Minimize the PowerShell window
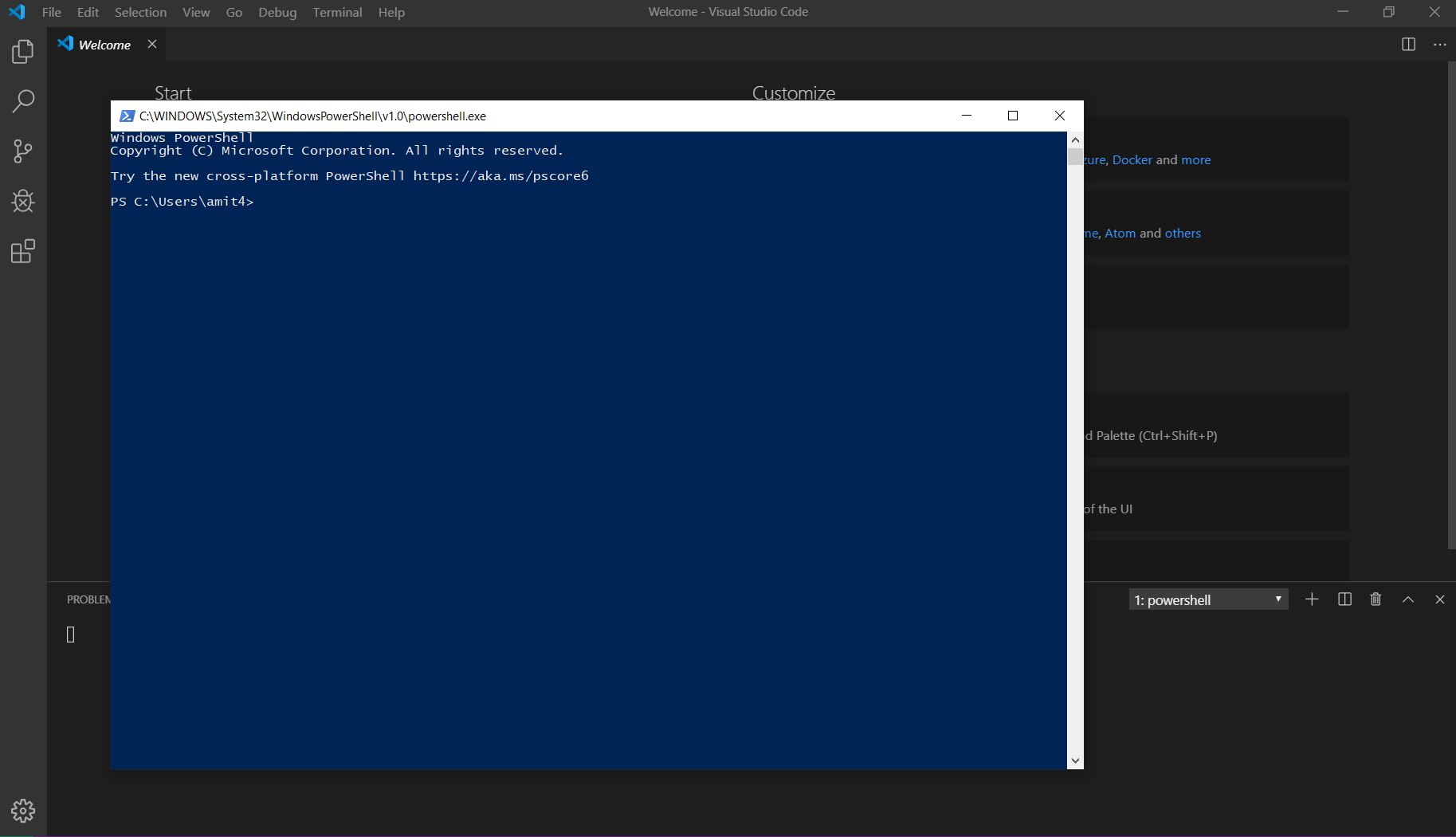The image size is (1456, 837). (x=967, y=116)
